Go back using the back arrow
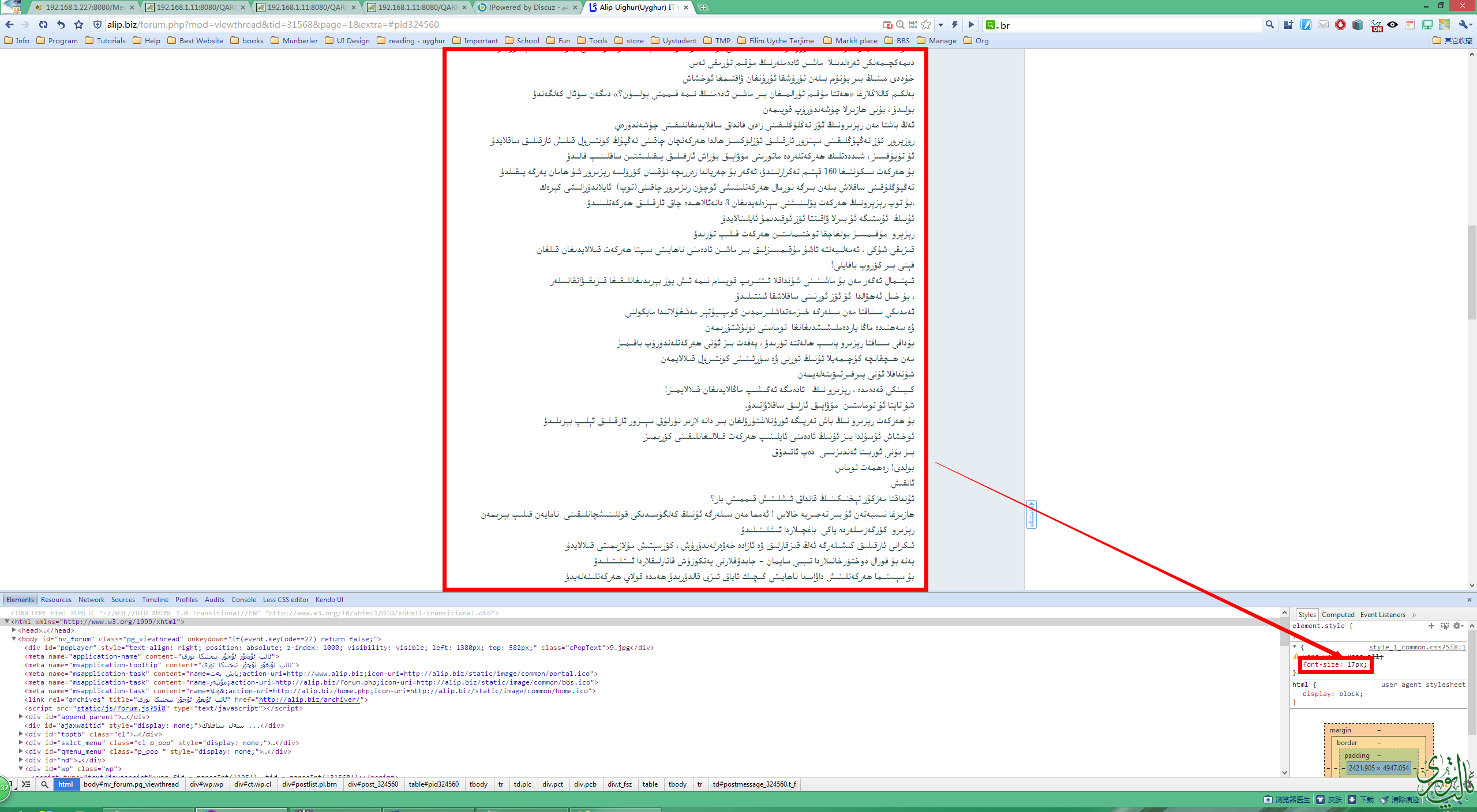Viewport: 1477px width, 812px height. [9, 24]
